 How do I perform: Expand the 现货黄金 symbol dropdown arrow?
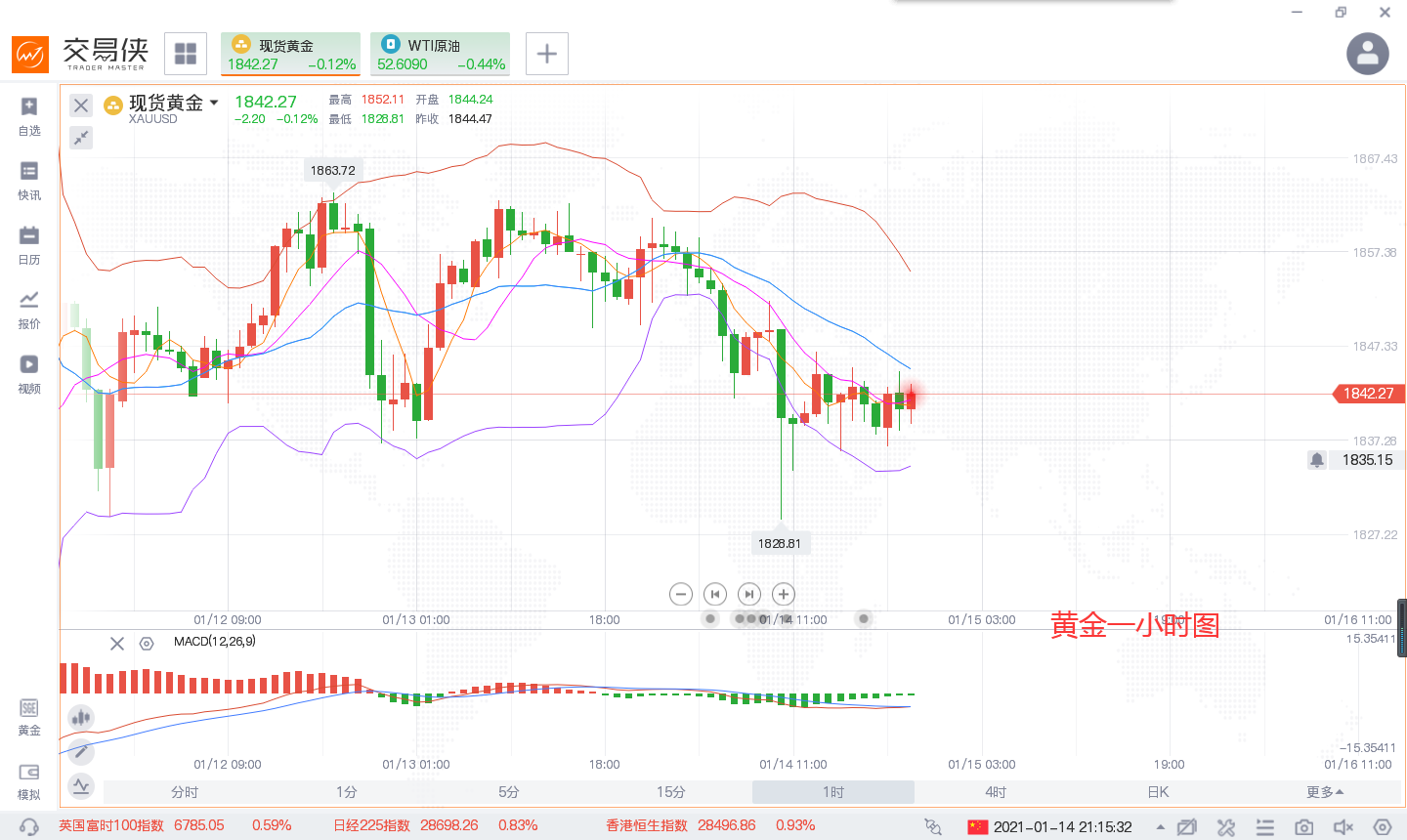pos(214,103)
